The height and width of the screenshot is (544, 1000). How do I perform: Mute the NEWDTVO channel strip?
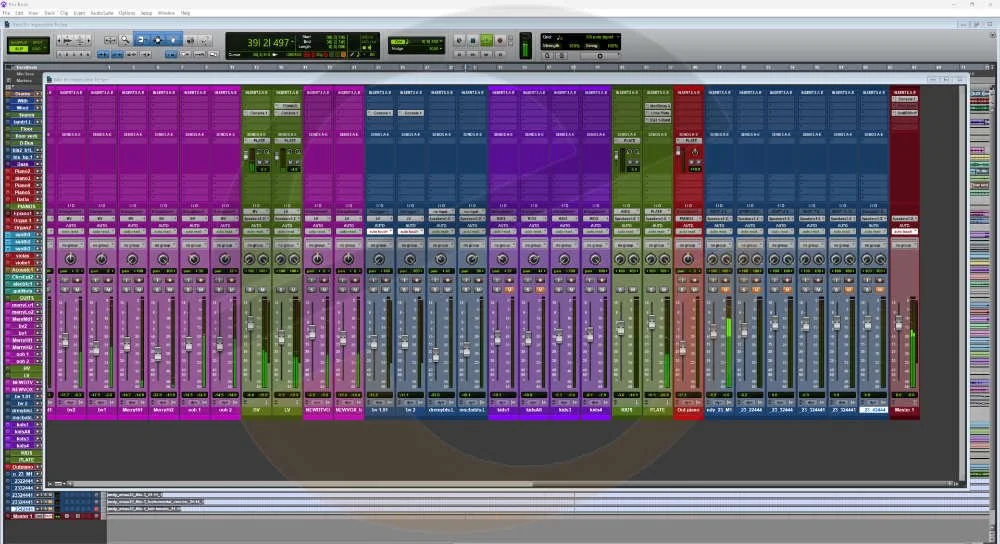pyautogui.click(x=323, y=289)
